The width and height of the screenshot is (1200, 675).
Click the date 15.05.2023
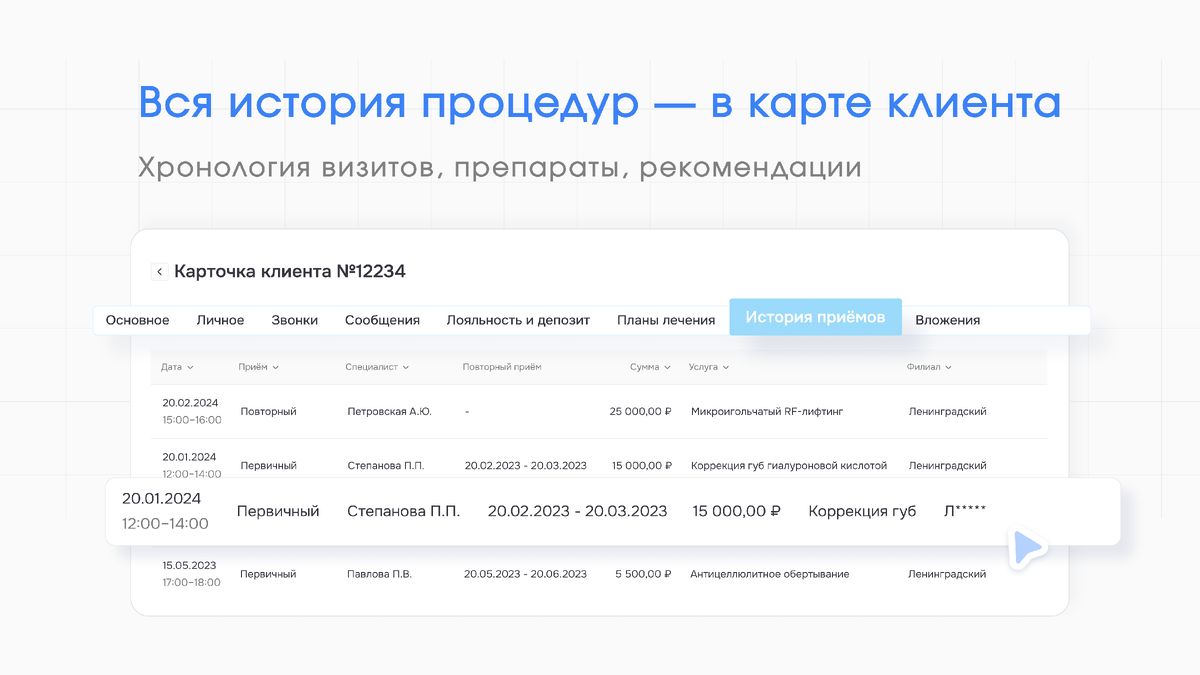(189, 565)
